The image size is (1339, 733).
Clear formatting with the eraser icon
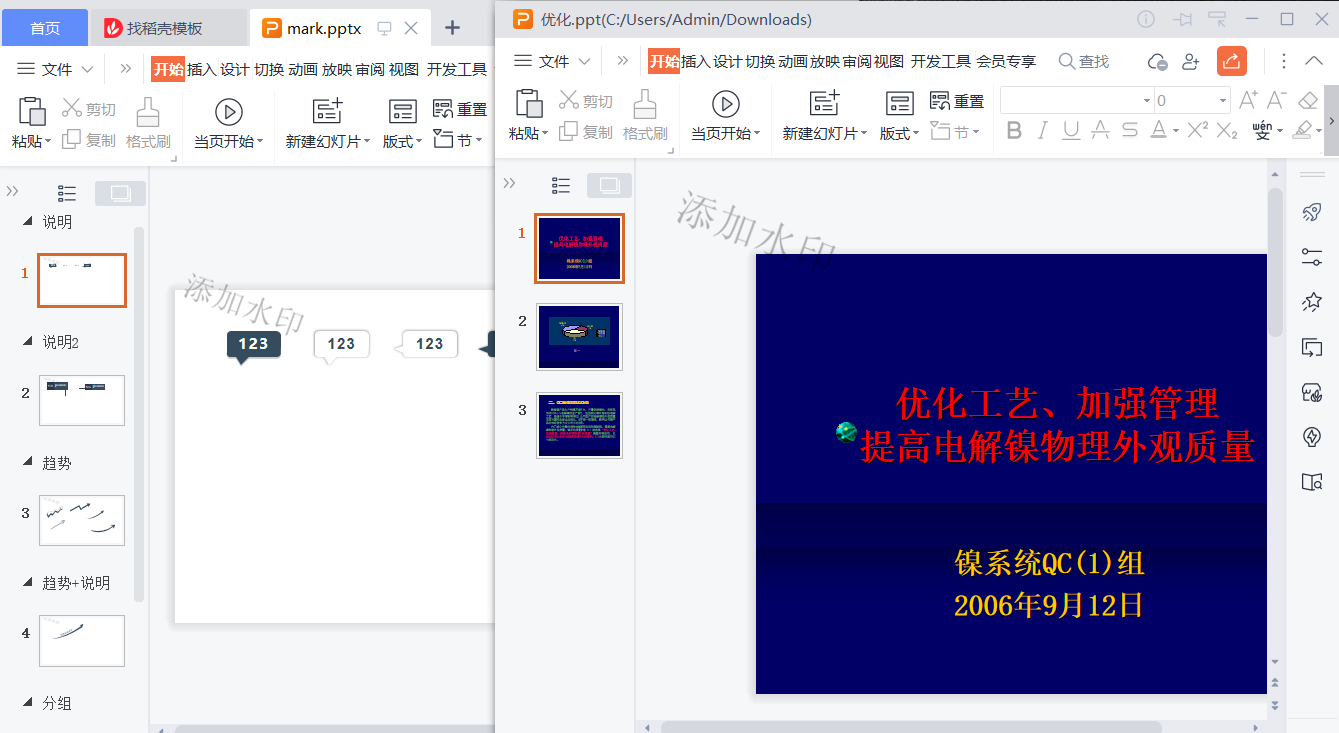coord(1308,100)
